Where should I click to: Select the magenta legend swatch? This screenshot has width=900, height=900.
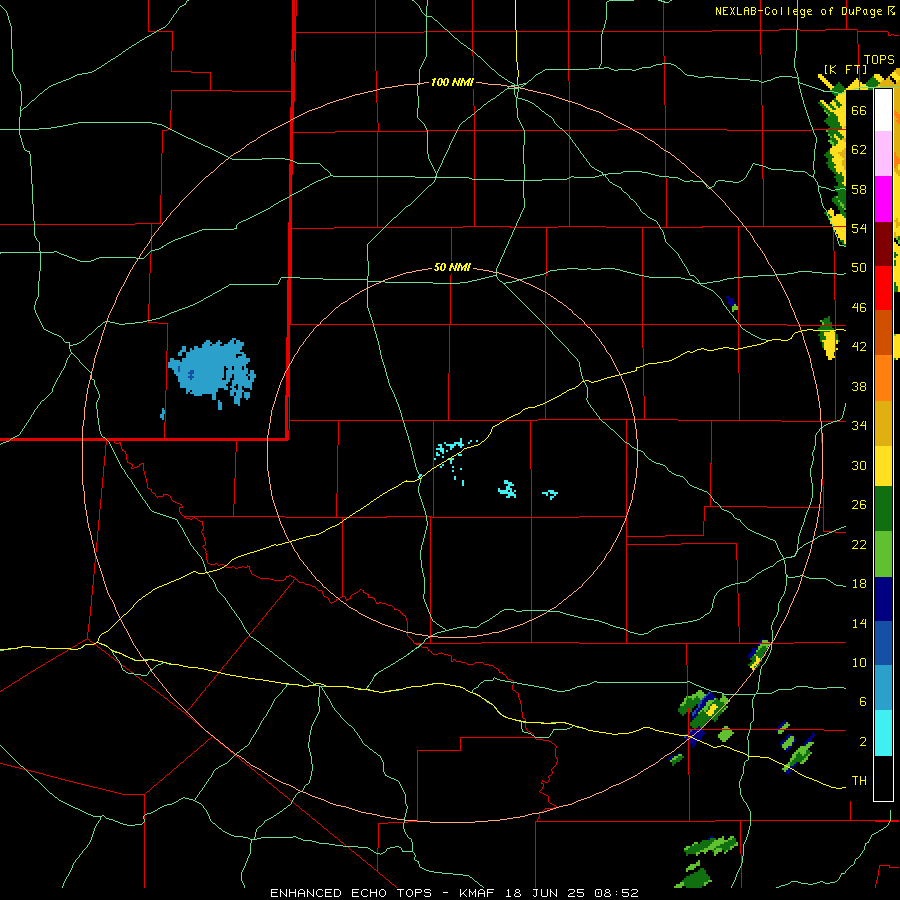883,199
